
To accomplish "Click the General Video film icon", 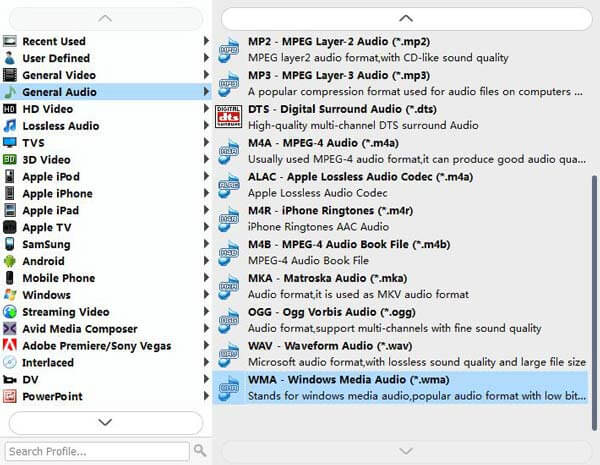I will [10, 75].
